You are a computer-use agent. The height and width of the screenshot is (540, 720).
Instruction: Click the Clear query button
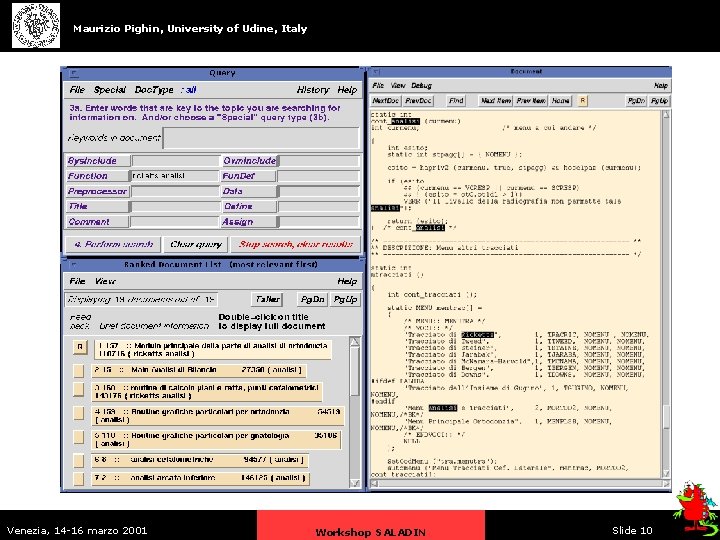pyautogui.click(x=196, y=244)
